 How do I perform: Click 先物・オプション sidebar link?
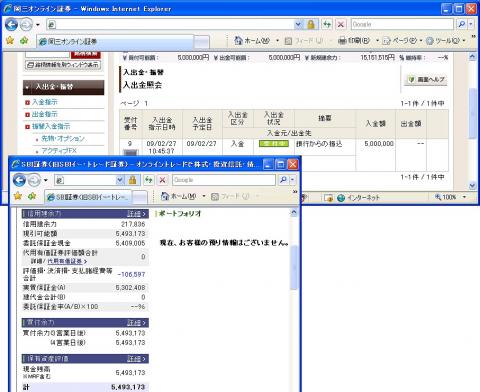click(63, 139)
